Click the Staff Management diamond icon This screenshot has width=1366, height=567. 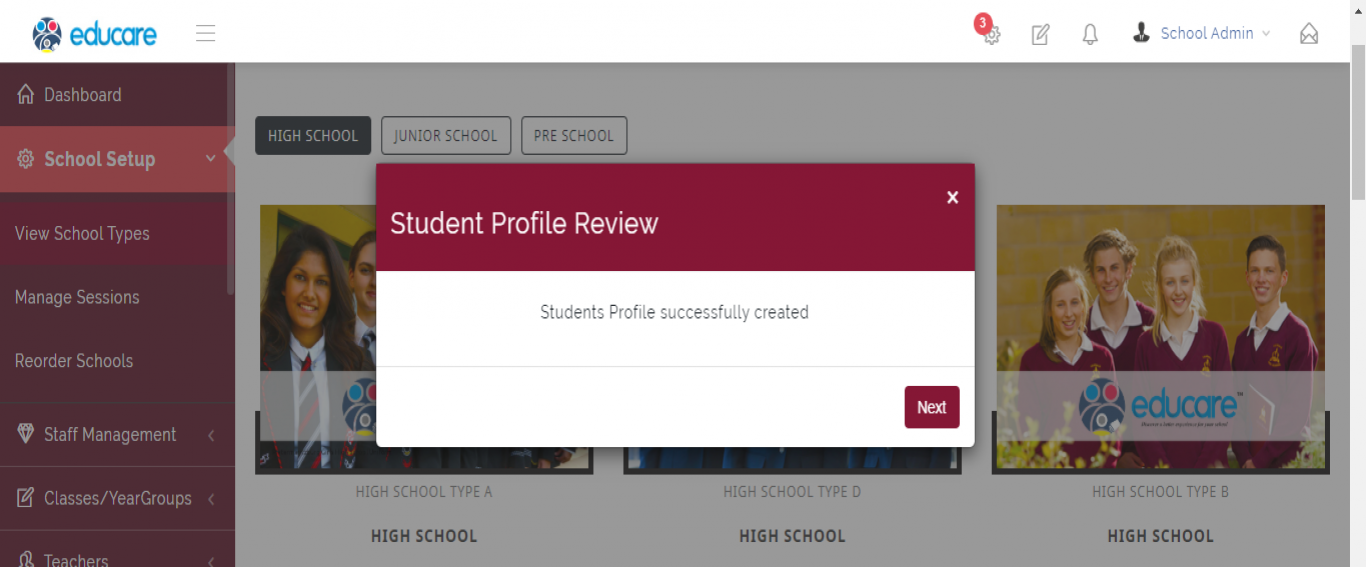click(26, 433)
